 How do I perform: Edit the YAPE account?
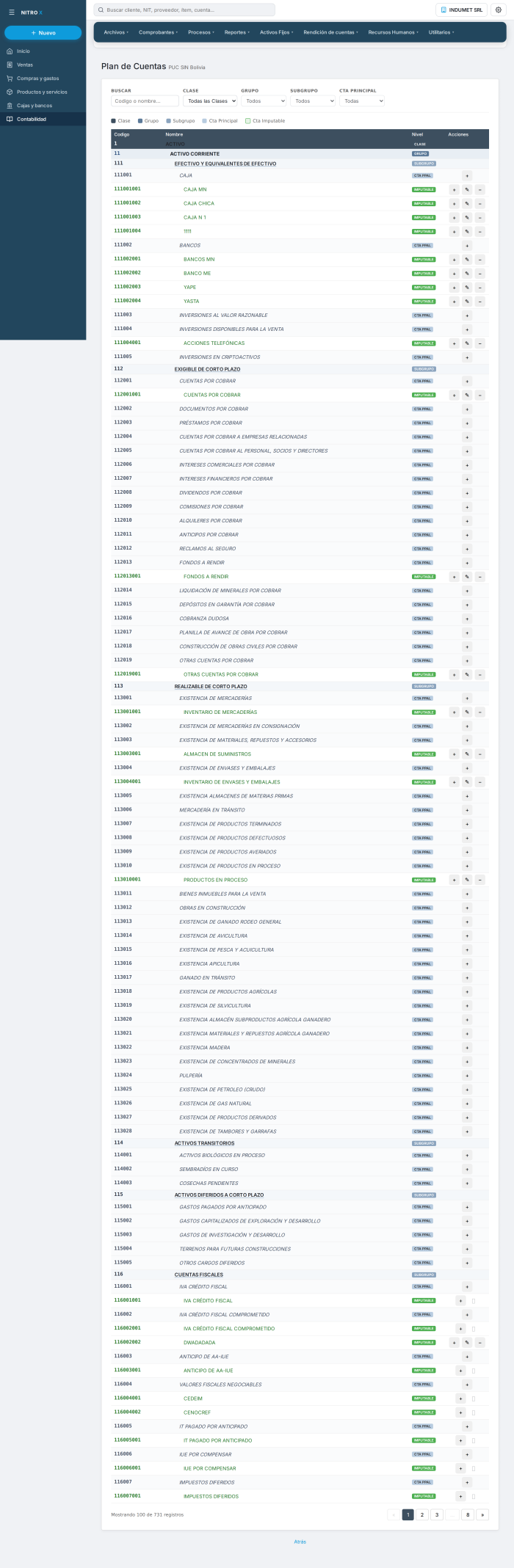tap(466, 287)
